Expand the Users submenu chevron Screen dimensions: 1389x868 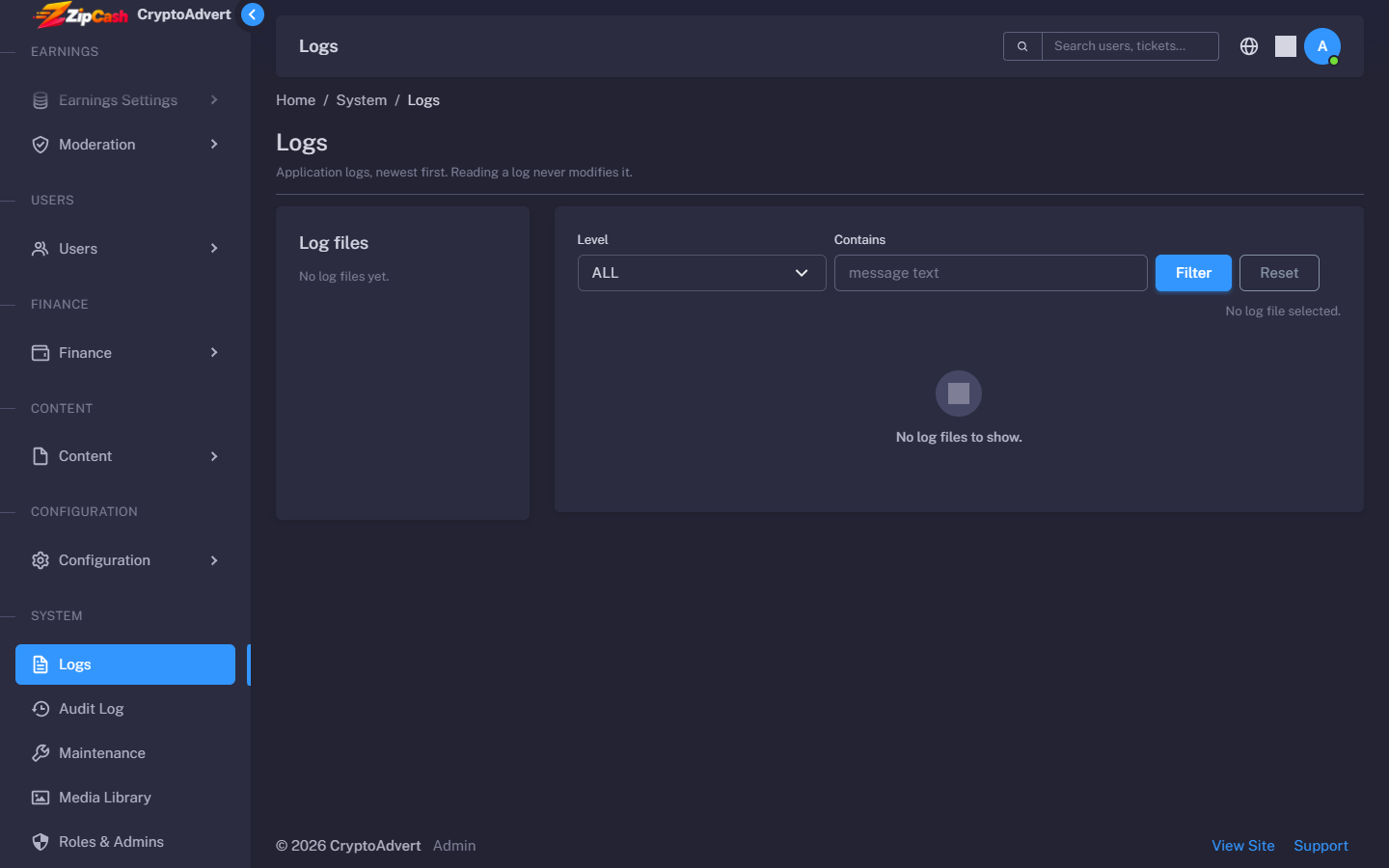pyautogui.click(x=214, y=249)
